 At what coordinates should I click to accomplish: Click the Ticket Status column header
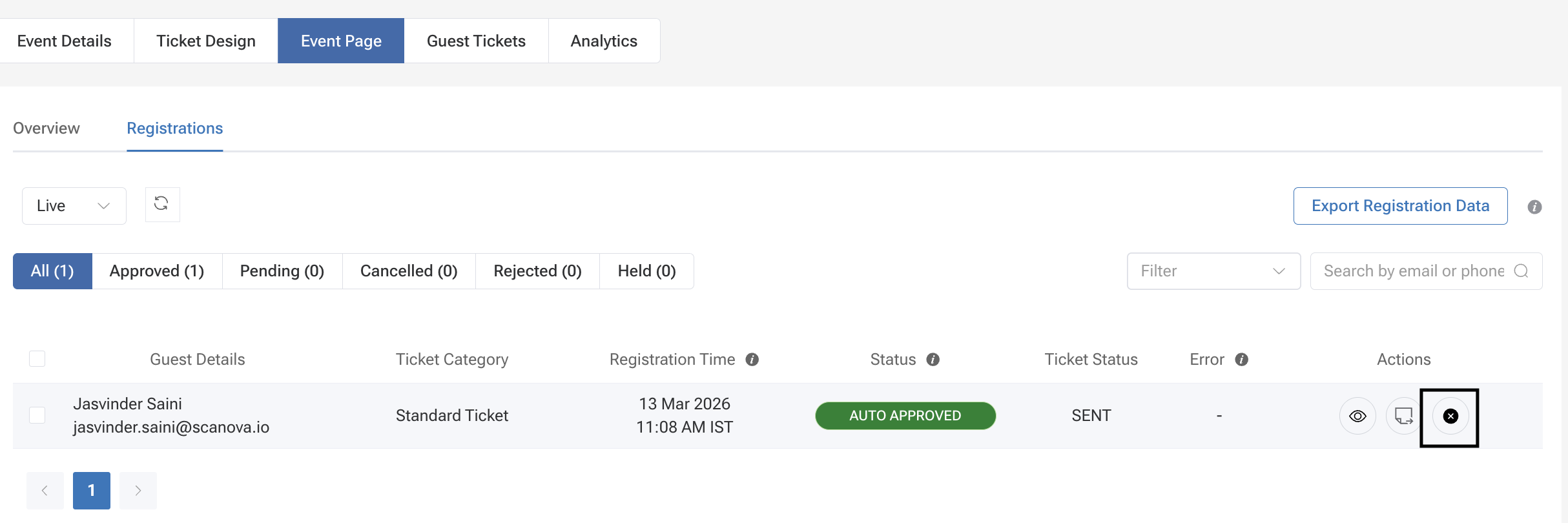point(1091,360)
